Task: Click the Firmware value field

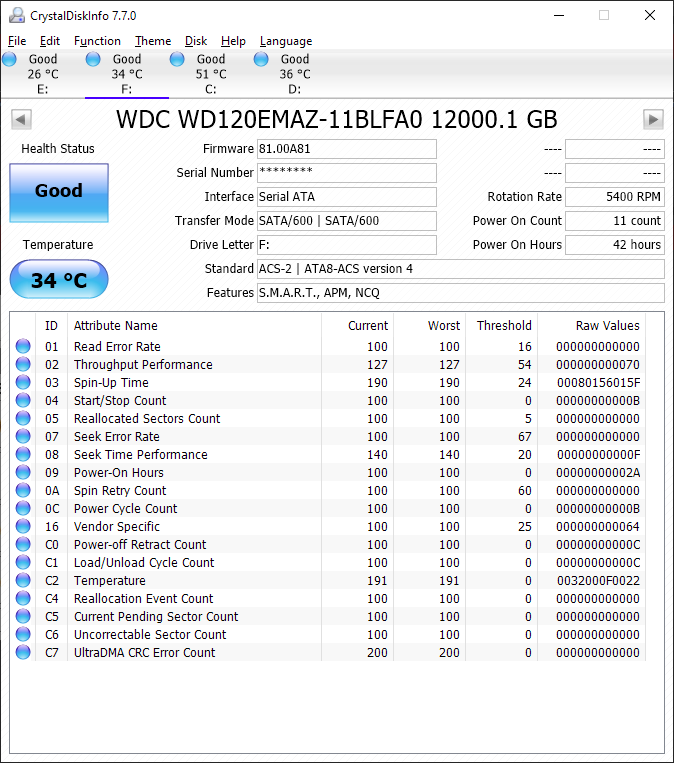Action: [x=346, y=149]
